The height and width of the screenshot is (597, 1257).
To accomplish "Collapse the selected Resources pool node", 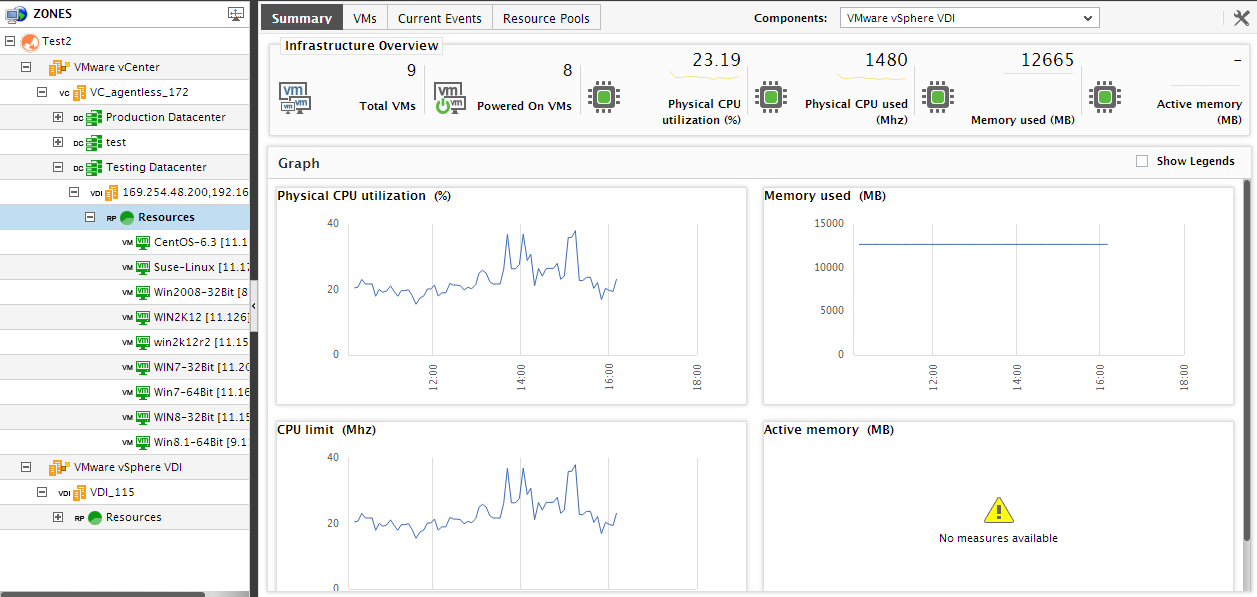I will [x=90, y=217].
